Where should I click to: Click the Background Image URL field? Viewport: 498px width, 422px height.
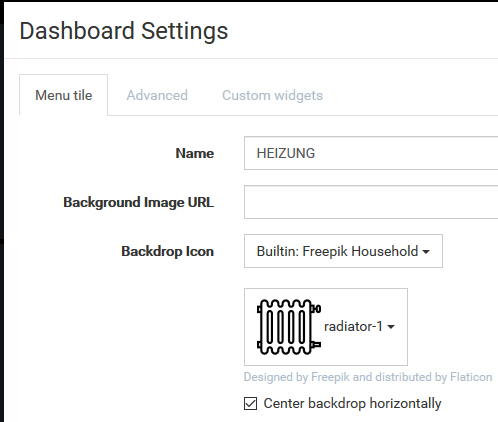371,202
